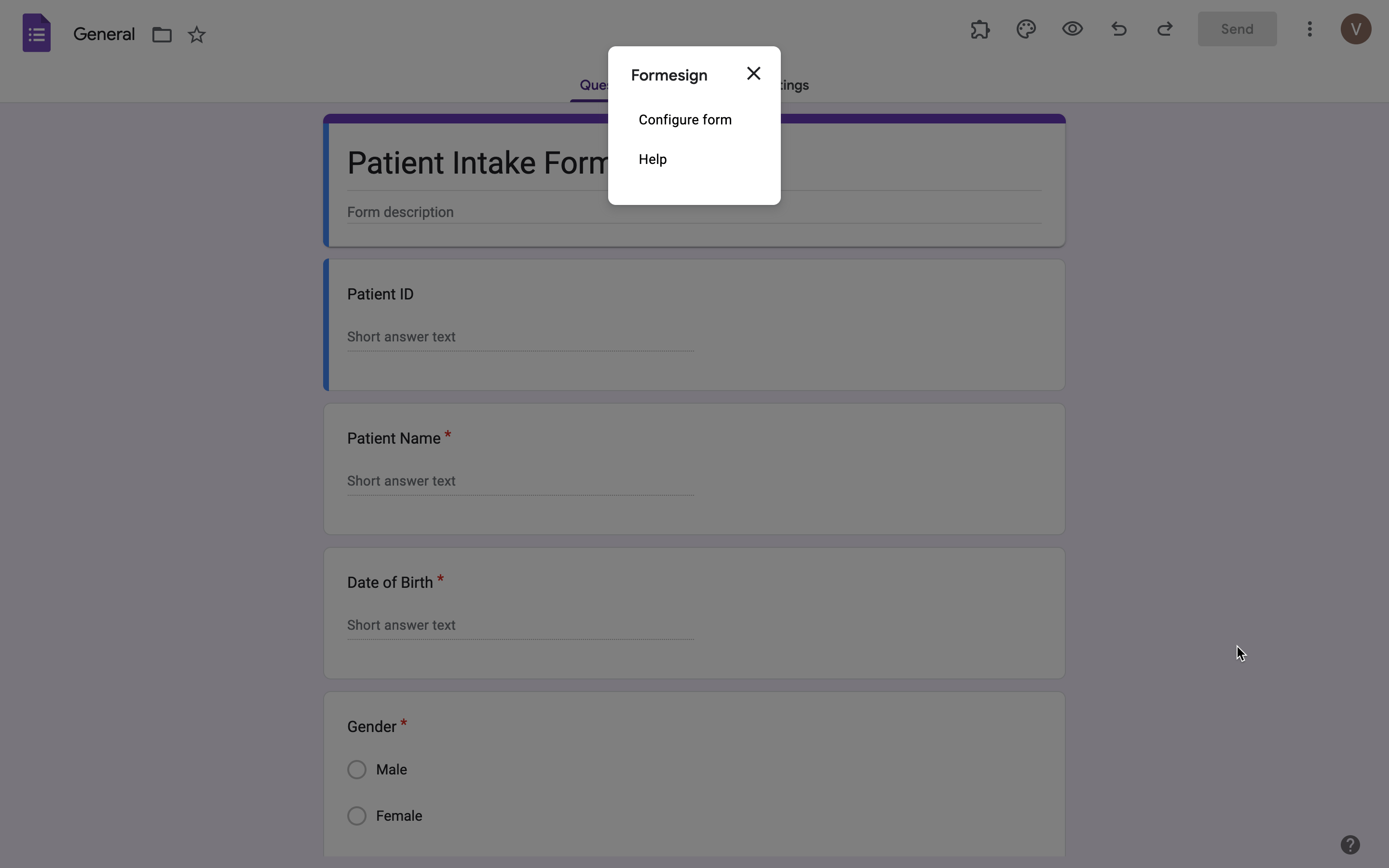Open Help in the Formesign popup
The width and height of the screenshot is (1389, 868).
(x=653, y=159)
